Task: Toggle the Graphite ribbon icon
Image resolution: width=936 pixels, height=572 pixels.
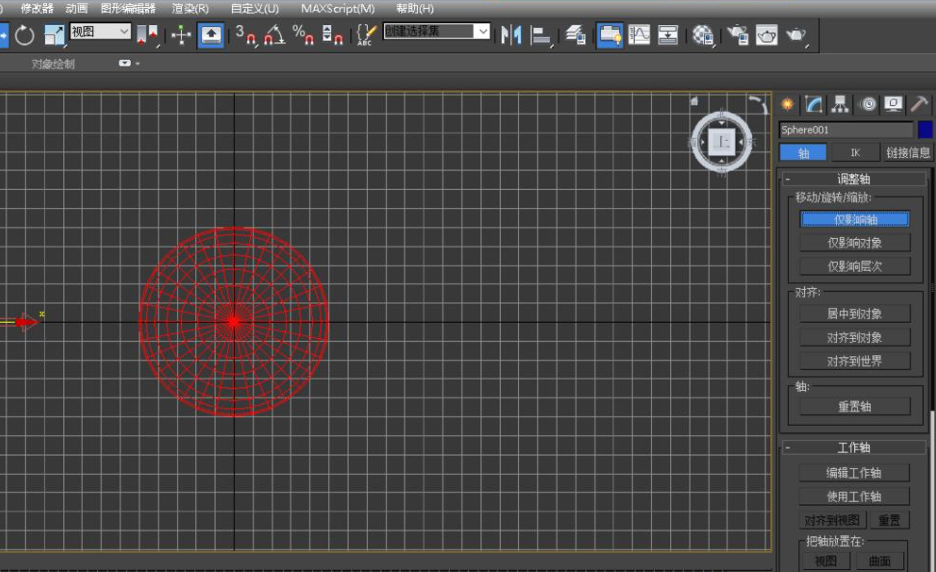Action: 609,35
